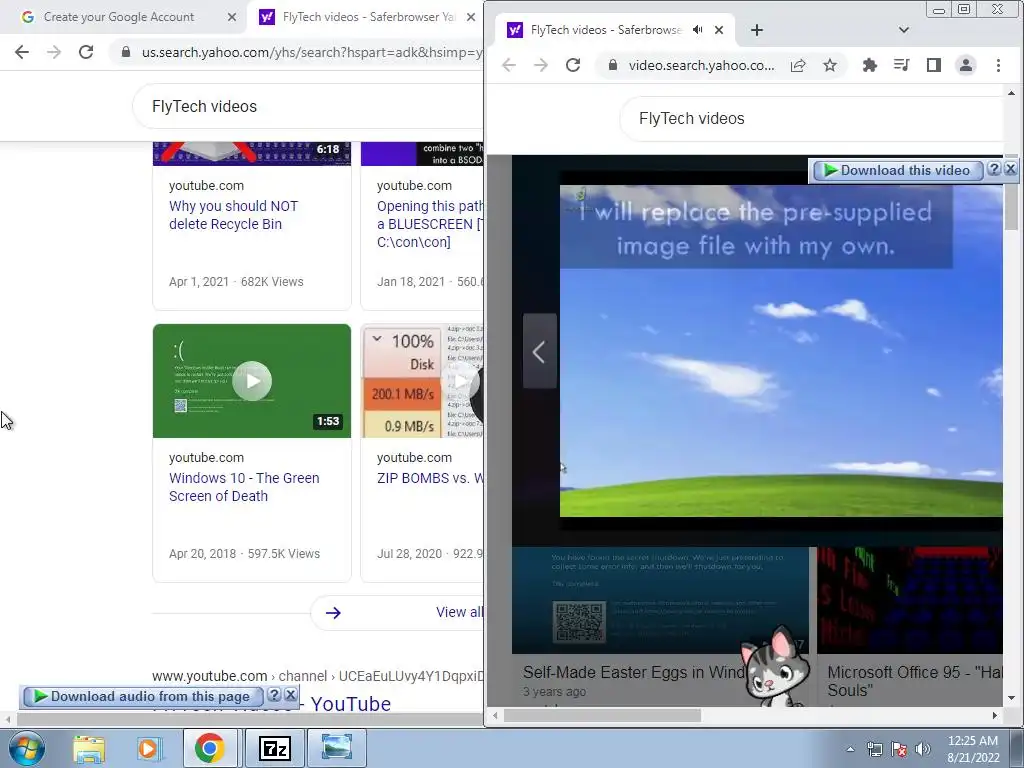Open media controls icon in toolbar
1024x768 pixels.
901,65
